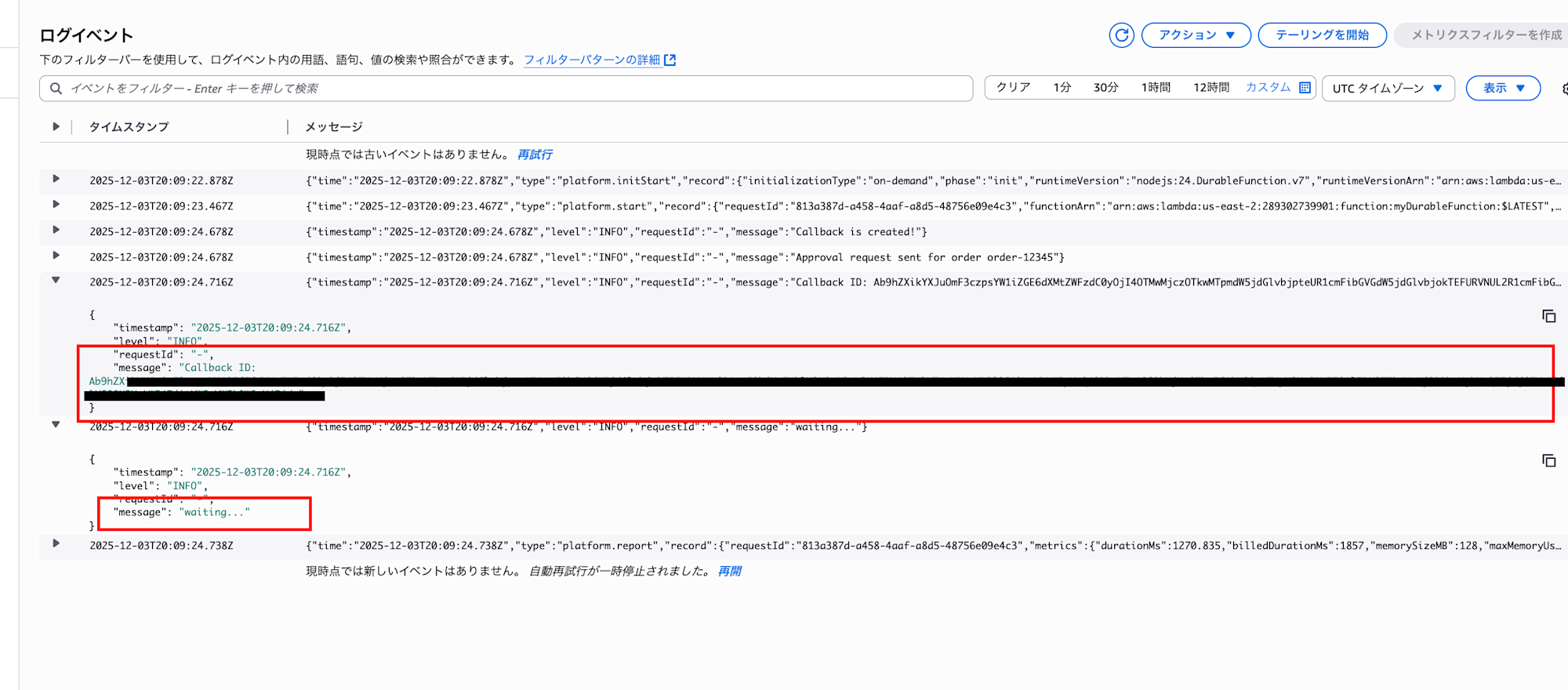Open the アクション dropdown menu
The height and width of the screenshot is (690, 1568).
click(x=1196, y=35)
